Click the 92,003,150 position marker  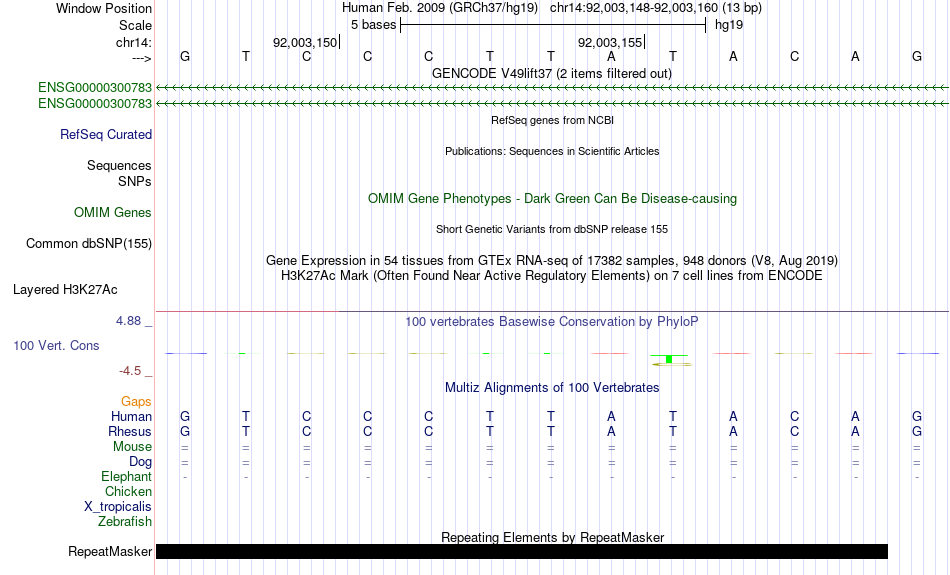[305, 42]
